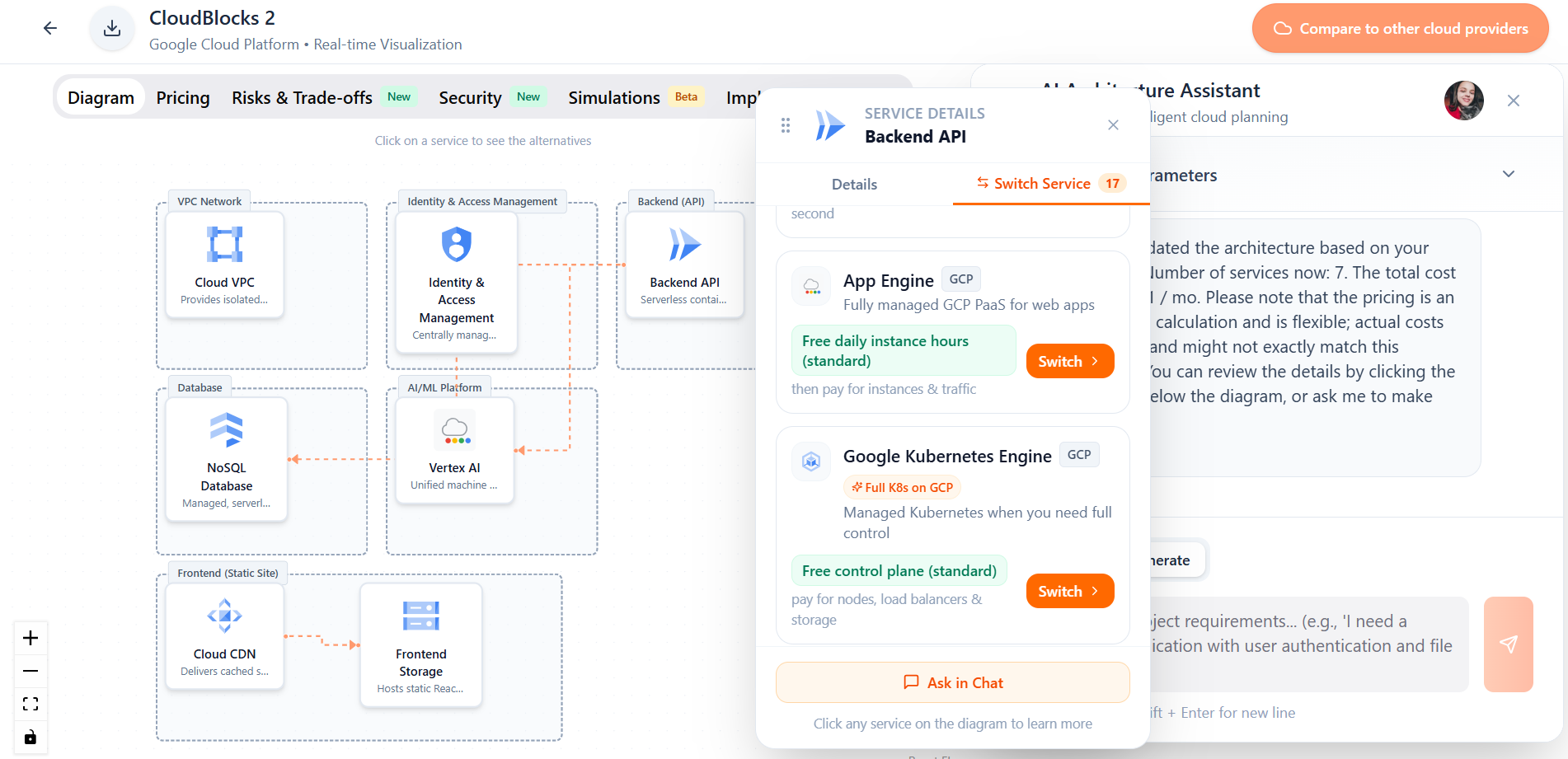
Task: Click the Cloud VPC node icon
Action: pyautogui.click(x=224, y=245)
